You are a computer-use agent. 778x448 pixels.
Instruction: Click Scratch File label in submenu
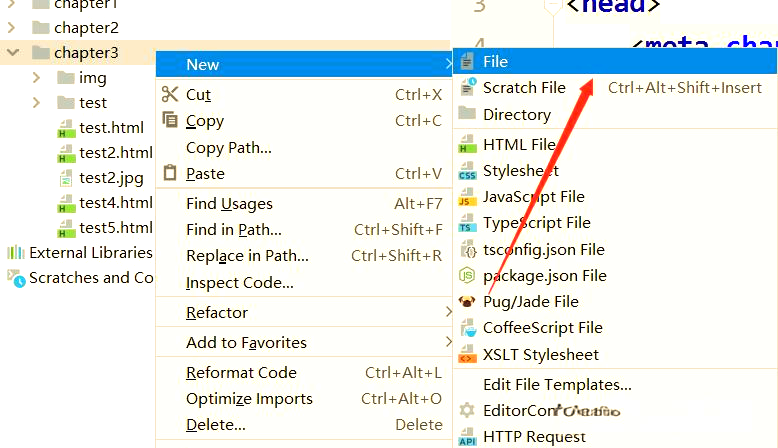pos(524,87)
